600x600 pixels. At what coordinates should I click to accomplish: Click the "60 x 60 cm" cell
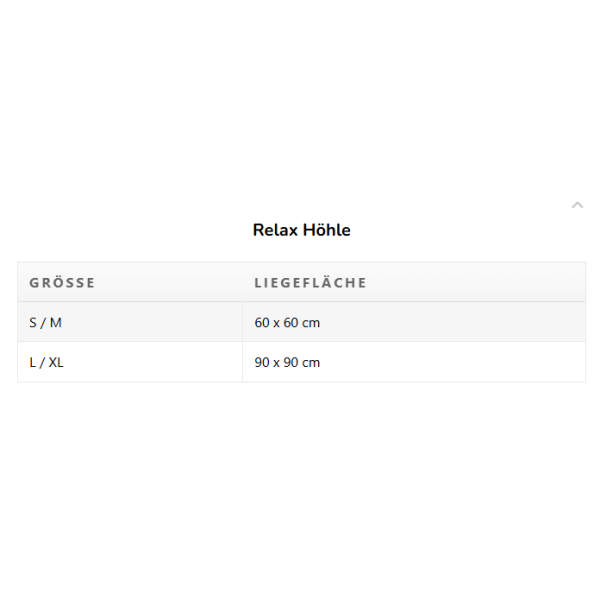tap(287, 323)
